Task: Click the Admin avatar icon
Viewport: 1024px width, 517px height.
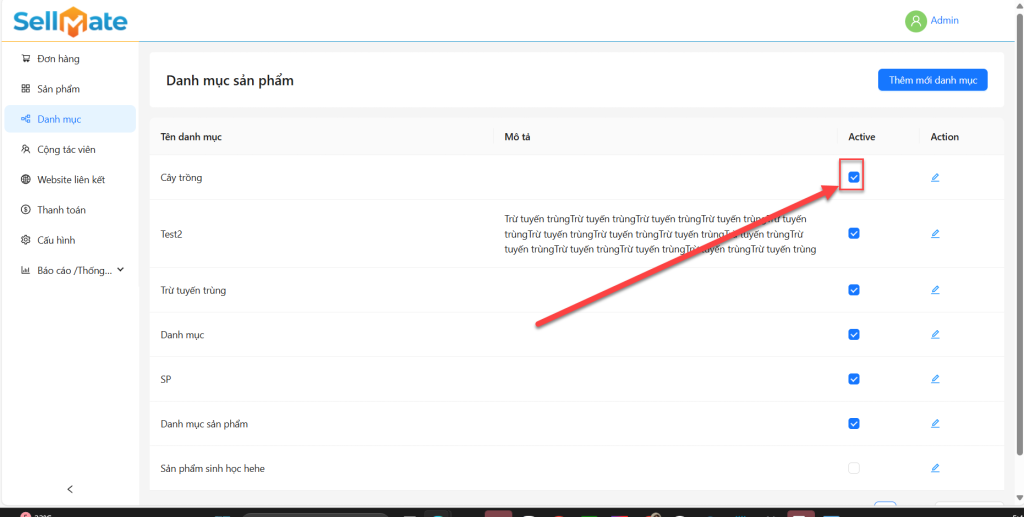Action: (915, 21)
